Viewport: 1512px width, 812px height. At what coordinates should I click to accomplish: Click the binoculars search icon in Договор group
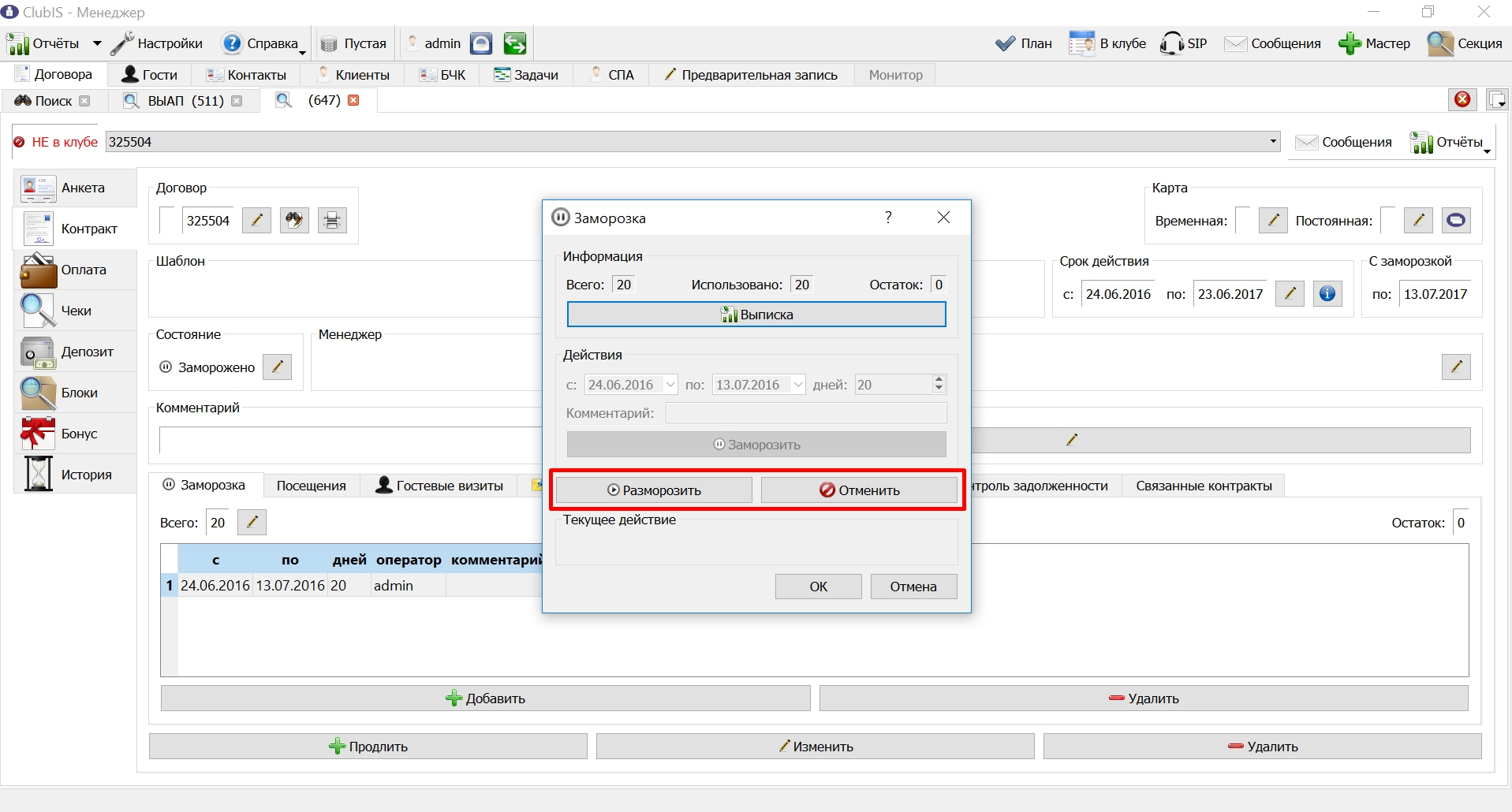point(294,220)
